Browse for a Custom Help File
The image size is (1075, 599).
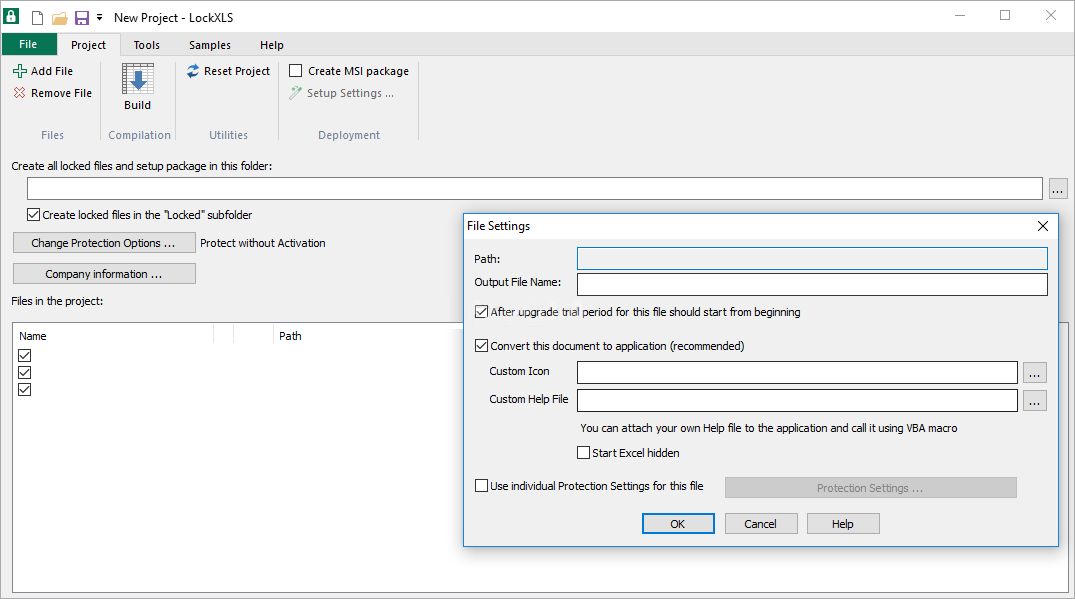(1035, 400)
